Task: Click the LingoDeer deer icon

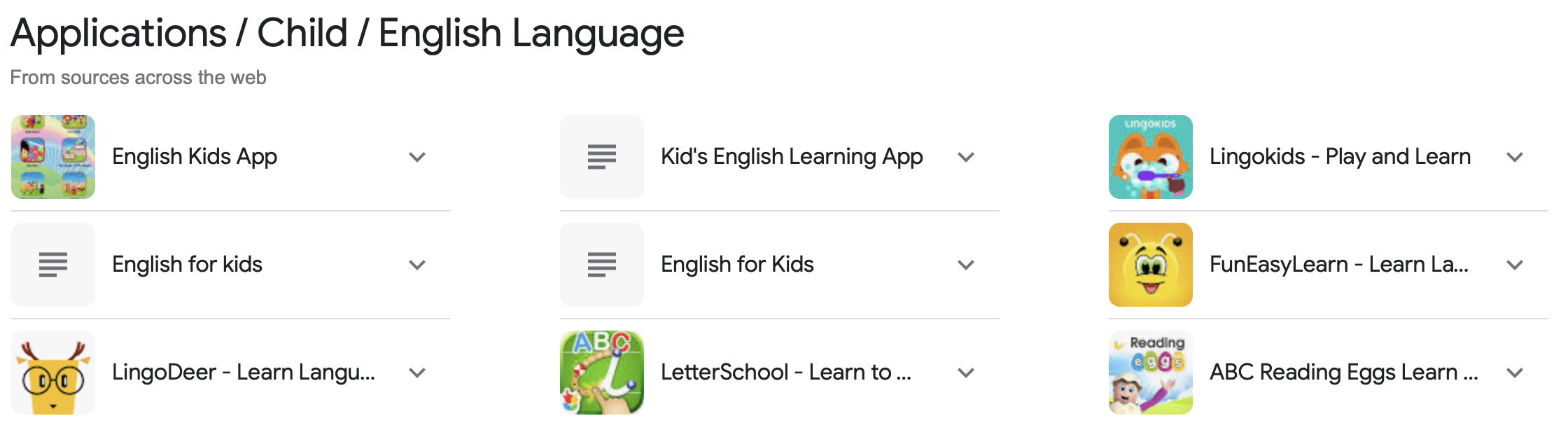Action: coord(53,373)
